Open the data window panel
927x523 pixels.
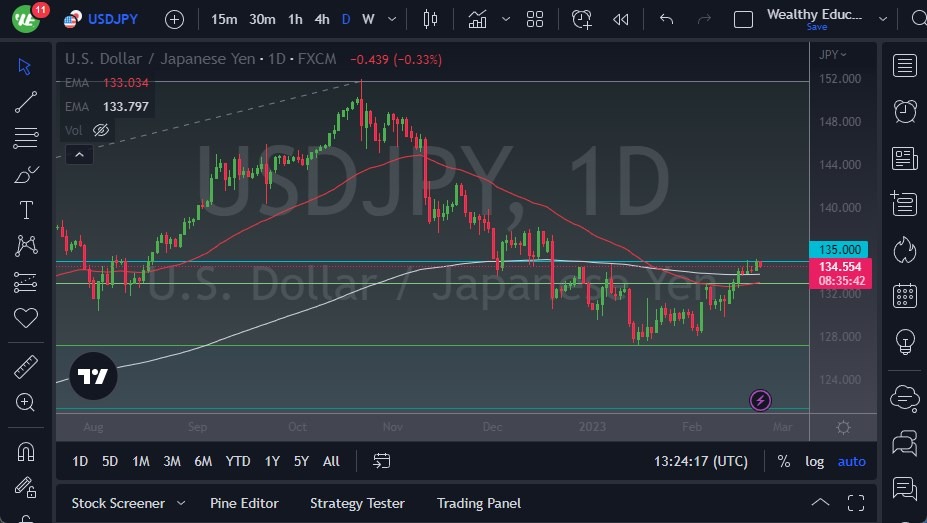pyautogui.click(x=905, y=204)
